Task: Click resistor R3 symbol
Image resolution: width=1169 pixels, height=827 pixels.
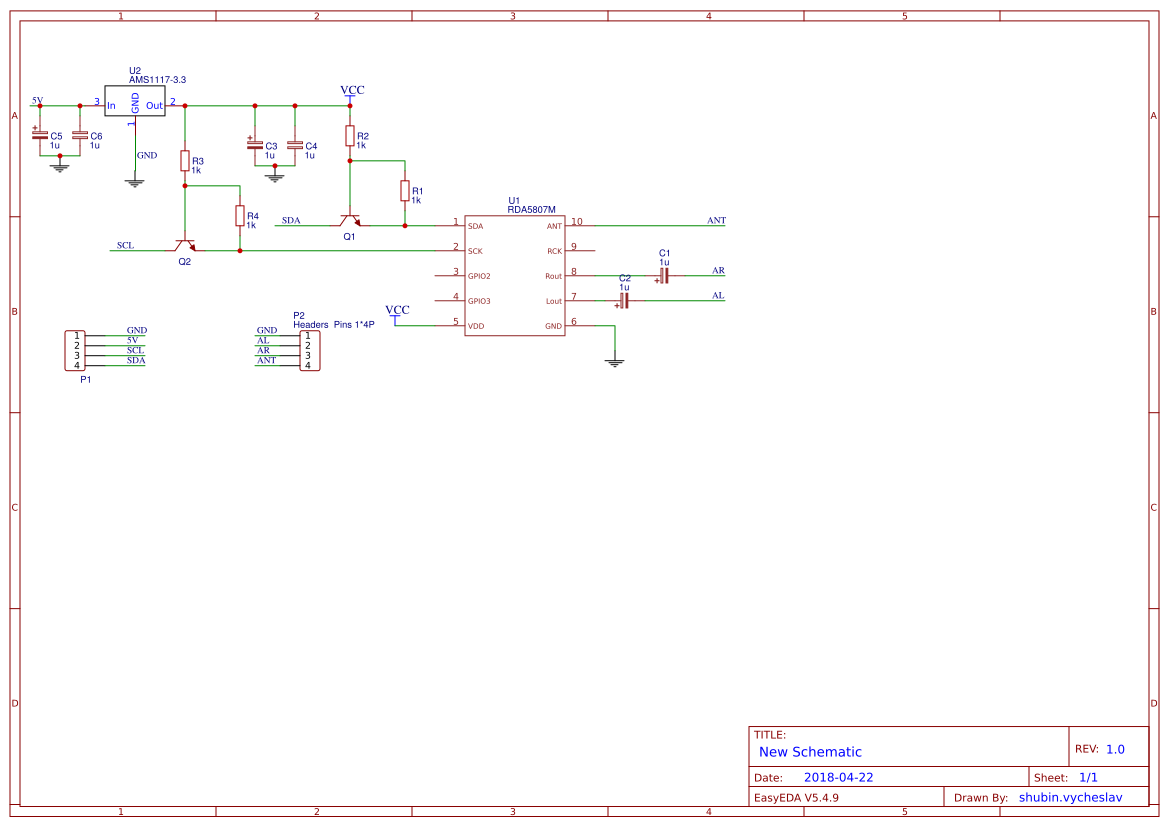Action: [185, 160]
